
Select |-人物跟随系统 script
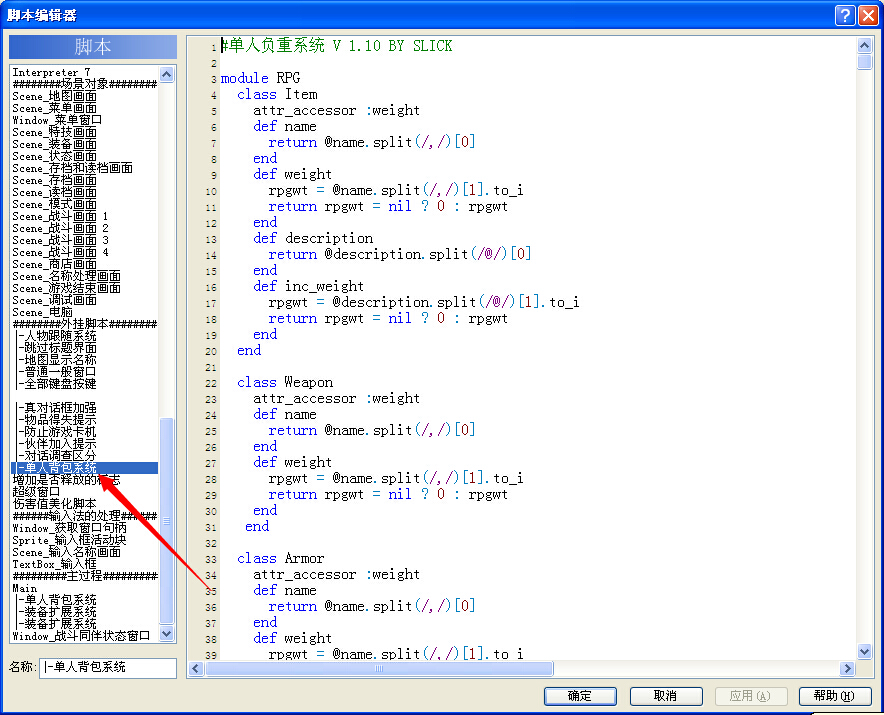[x=57, y=337]
